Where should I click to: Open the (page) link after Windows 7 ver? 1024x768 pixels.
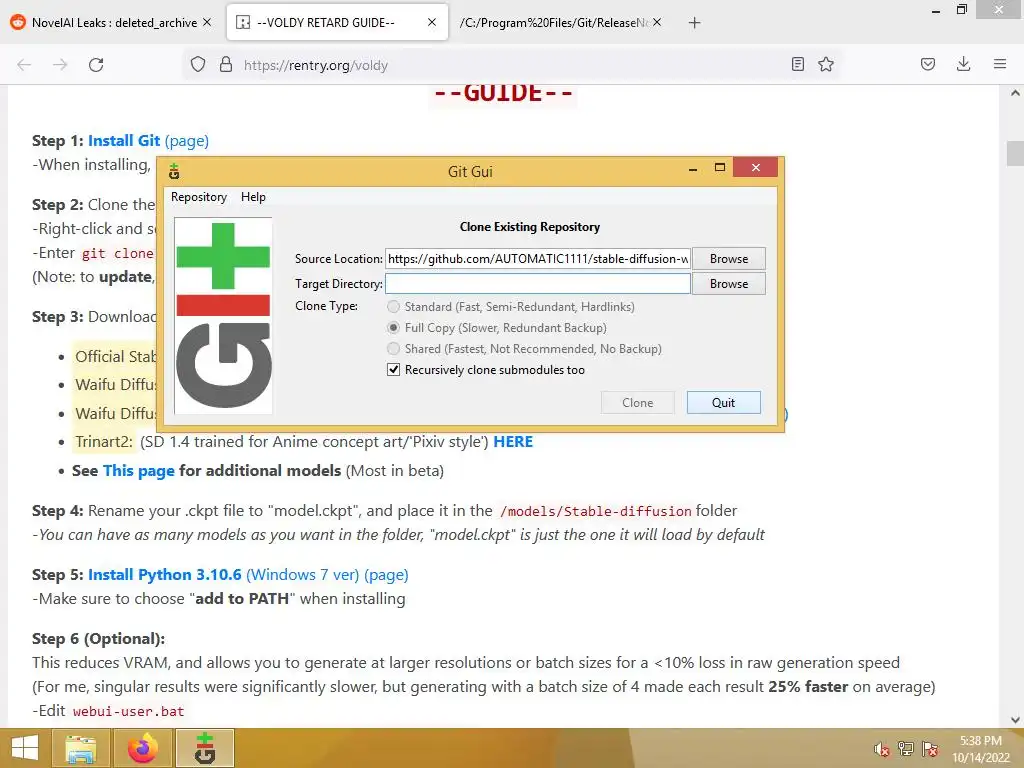[386, 575]
